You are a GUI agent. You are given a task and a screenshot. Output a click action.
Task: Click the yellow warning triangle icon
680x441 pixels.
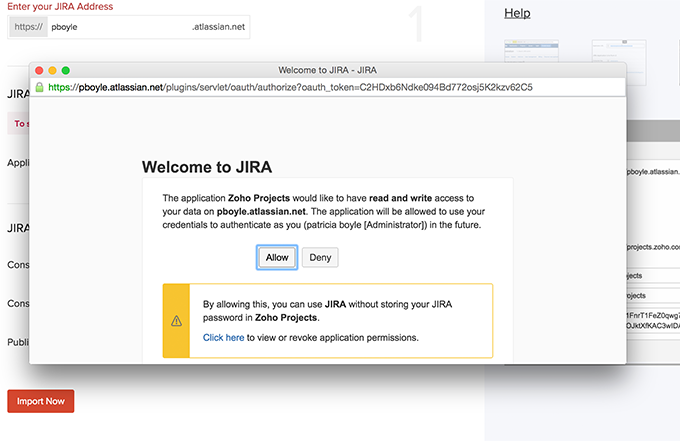[x=176, y=321]
